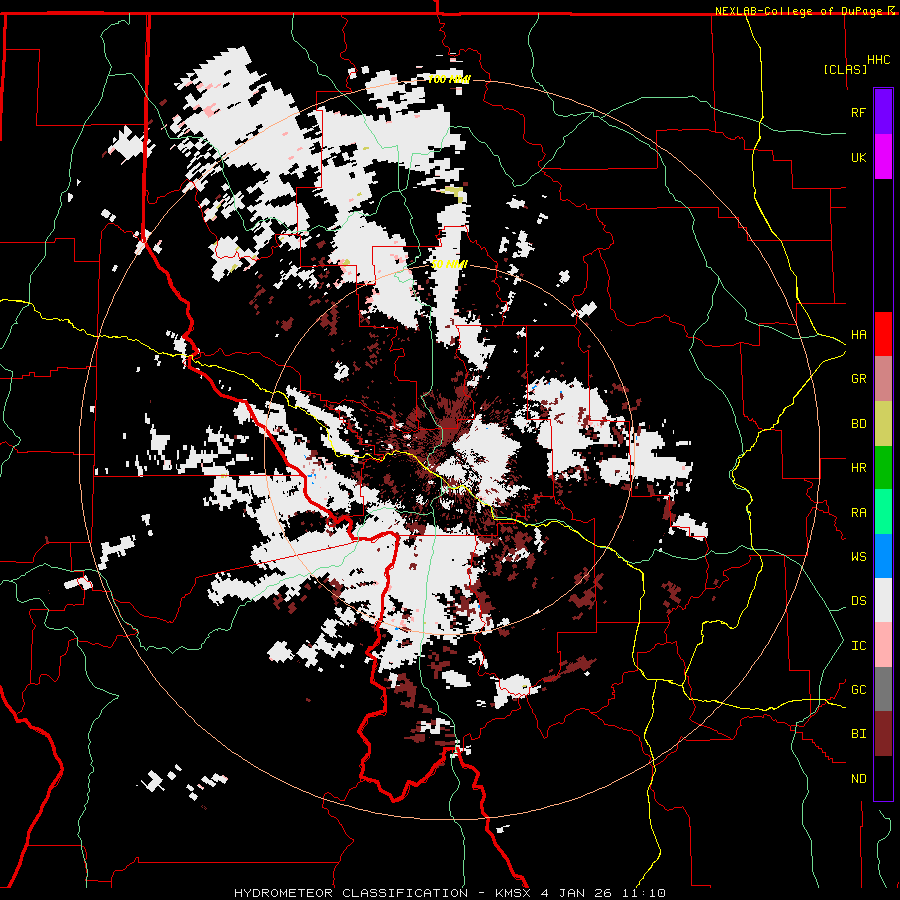
Task: Click the WS legend label
Action: pyautogui.click(x=858, y=556)
